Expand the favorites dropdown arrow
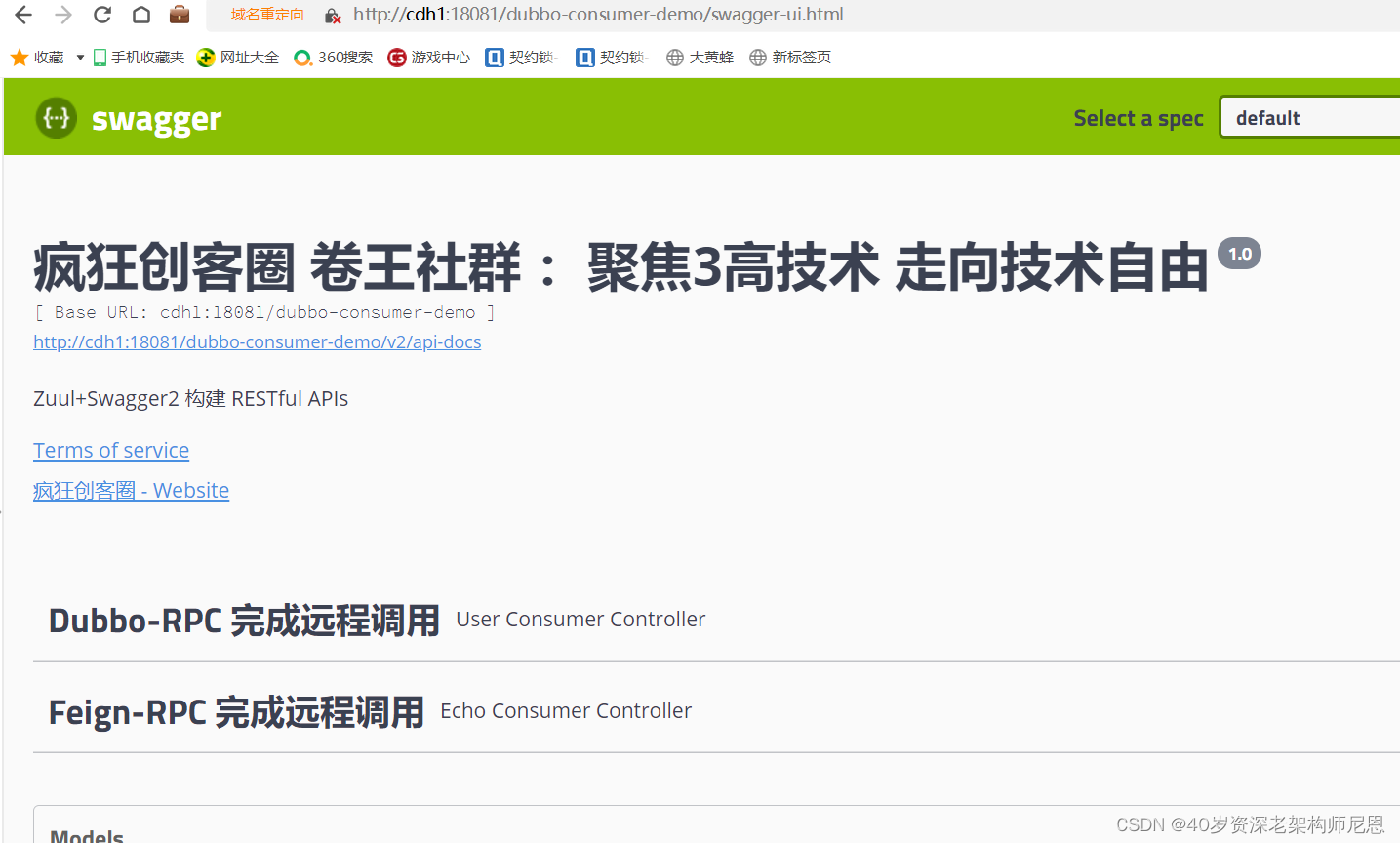 [x=80, y=58]
